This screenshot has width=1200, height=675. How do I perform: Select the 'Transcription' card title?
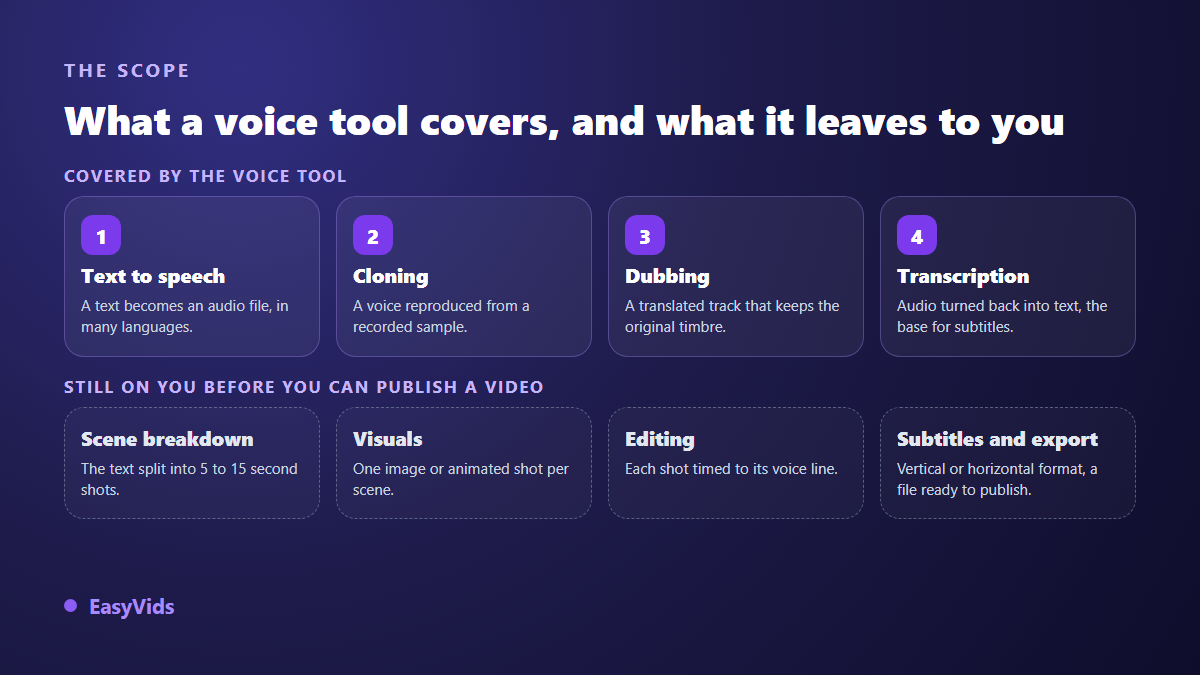[963, 277]
